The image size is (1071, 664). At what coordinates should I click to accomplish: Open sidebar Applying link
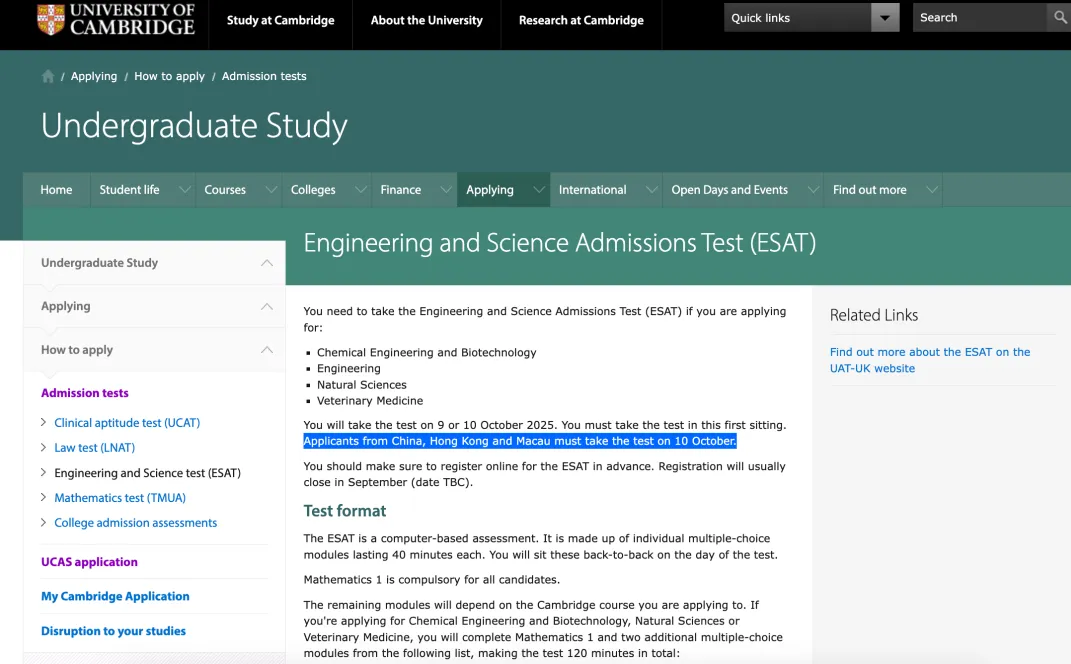tap(66, 306)
